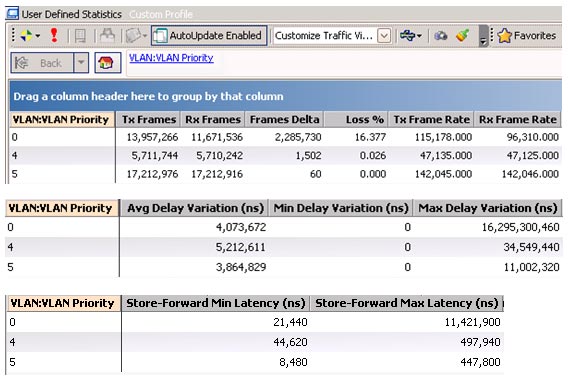Screen dimensions: 568x381
Task: Open the colorful pie-style toolbar icon
Action: [x=26, y=35]
